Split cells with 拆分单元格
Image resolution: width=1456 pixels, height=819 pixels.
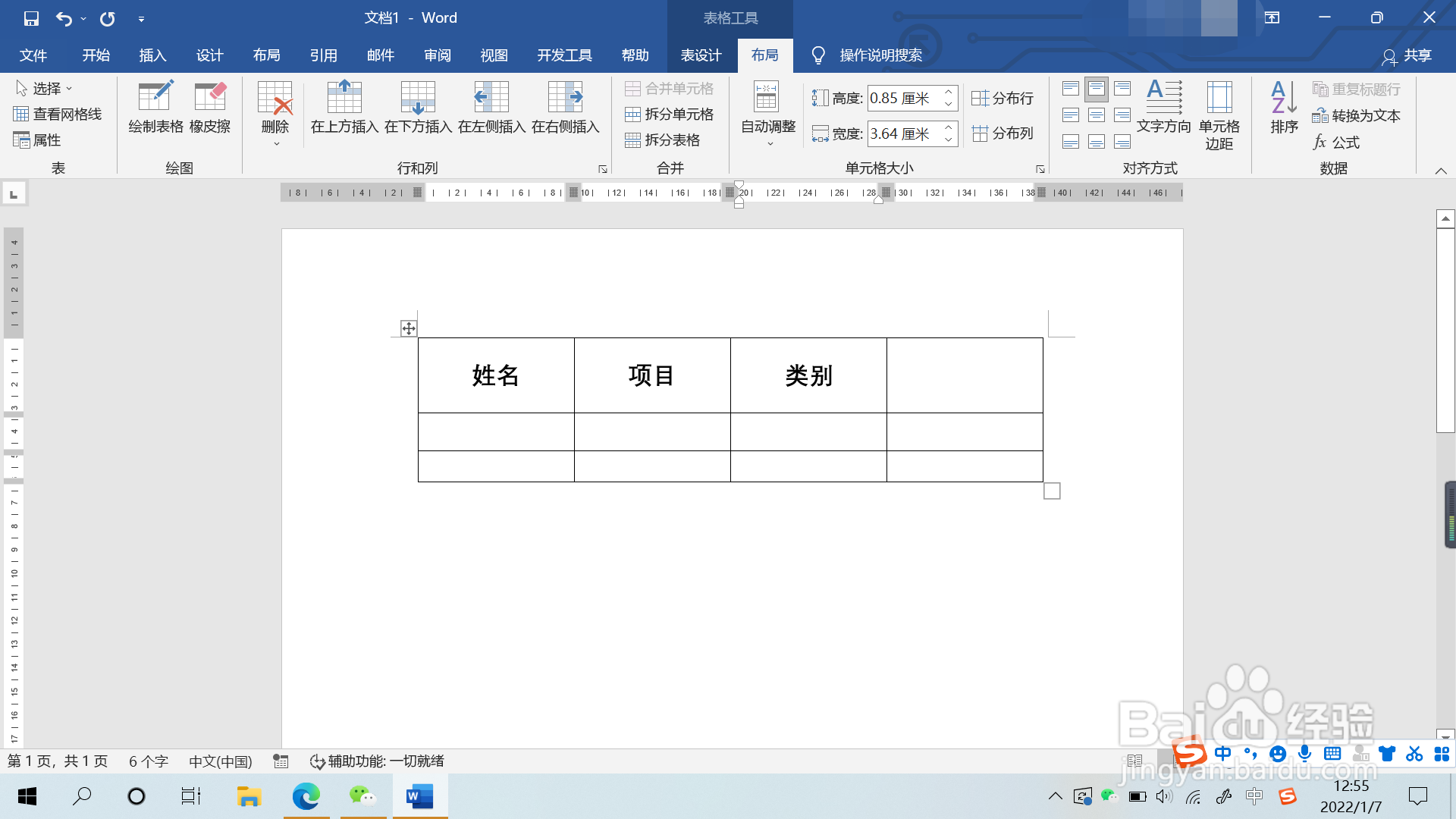pos(670,115)
